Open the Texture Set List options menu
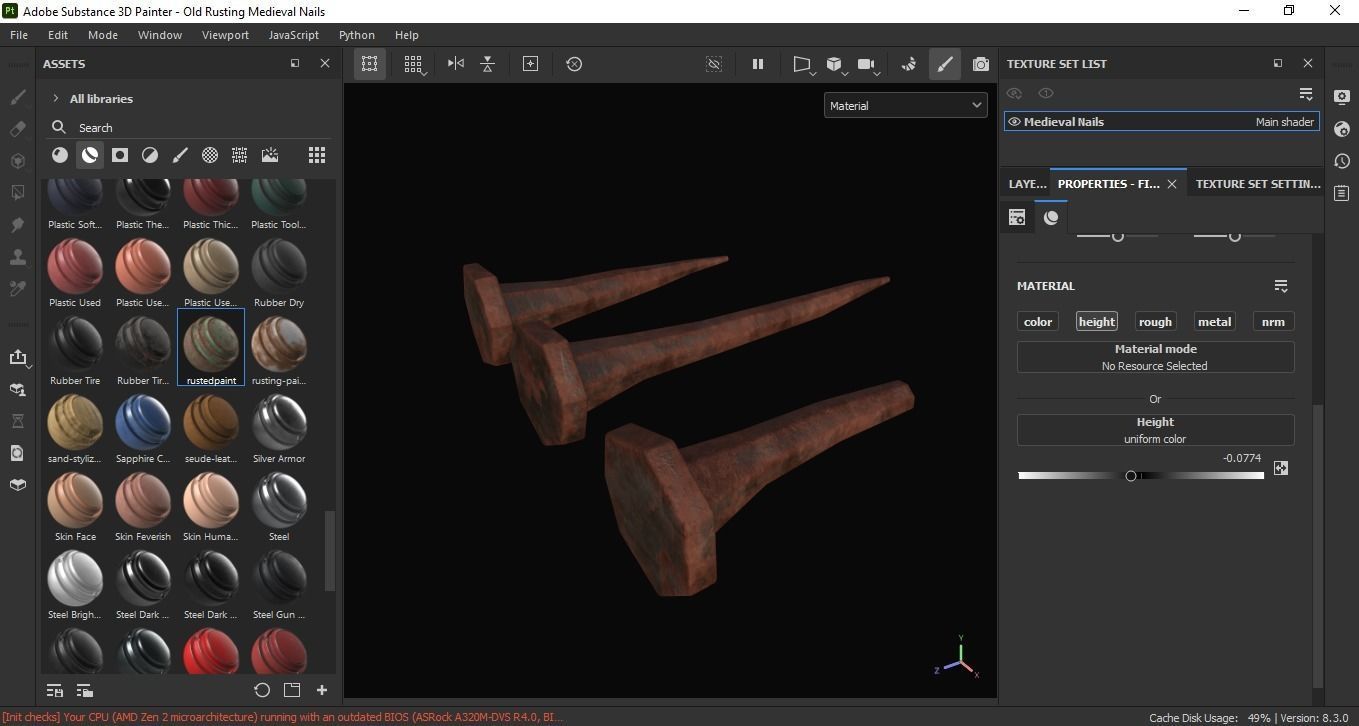Image resolution: width=1359 pixels, height=726 pixels. [x=1306, y=94]
